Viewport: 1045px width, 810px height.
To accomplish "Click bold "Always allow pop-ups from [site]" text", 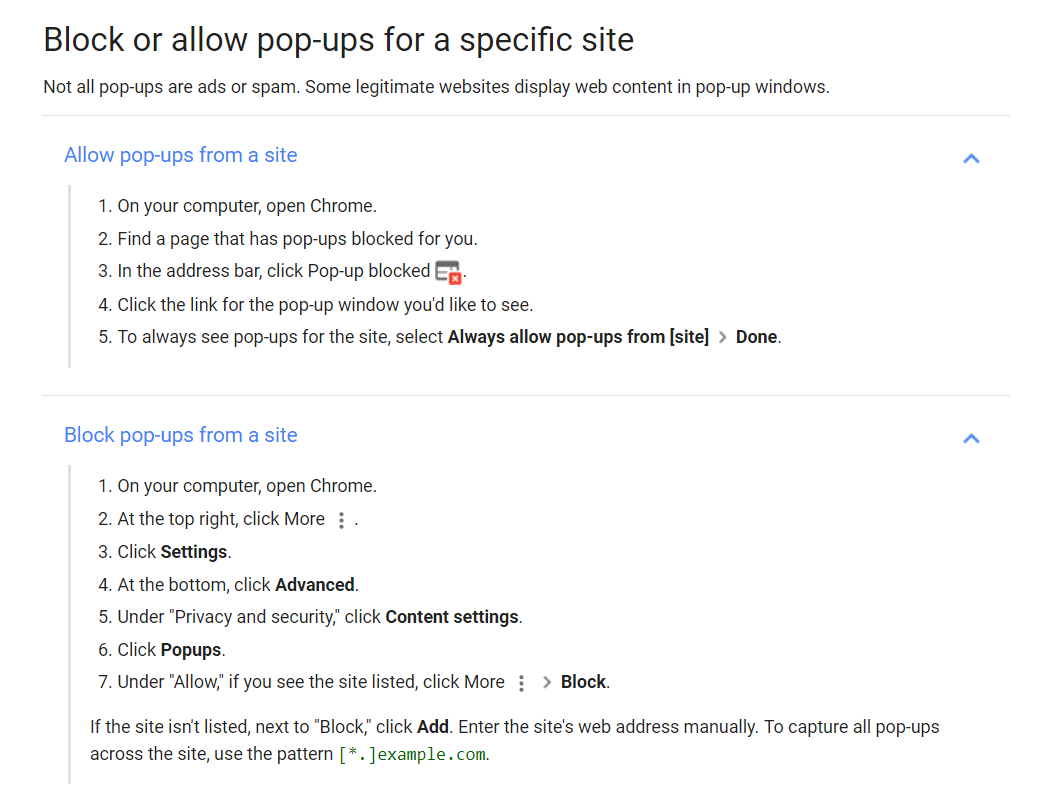I will tap(578, 337).
